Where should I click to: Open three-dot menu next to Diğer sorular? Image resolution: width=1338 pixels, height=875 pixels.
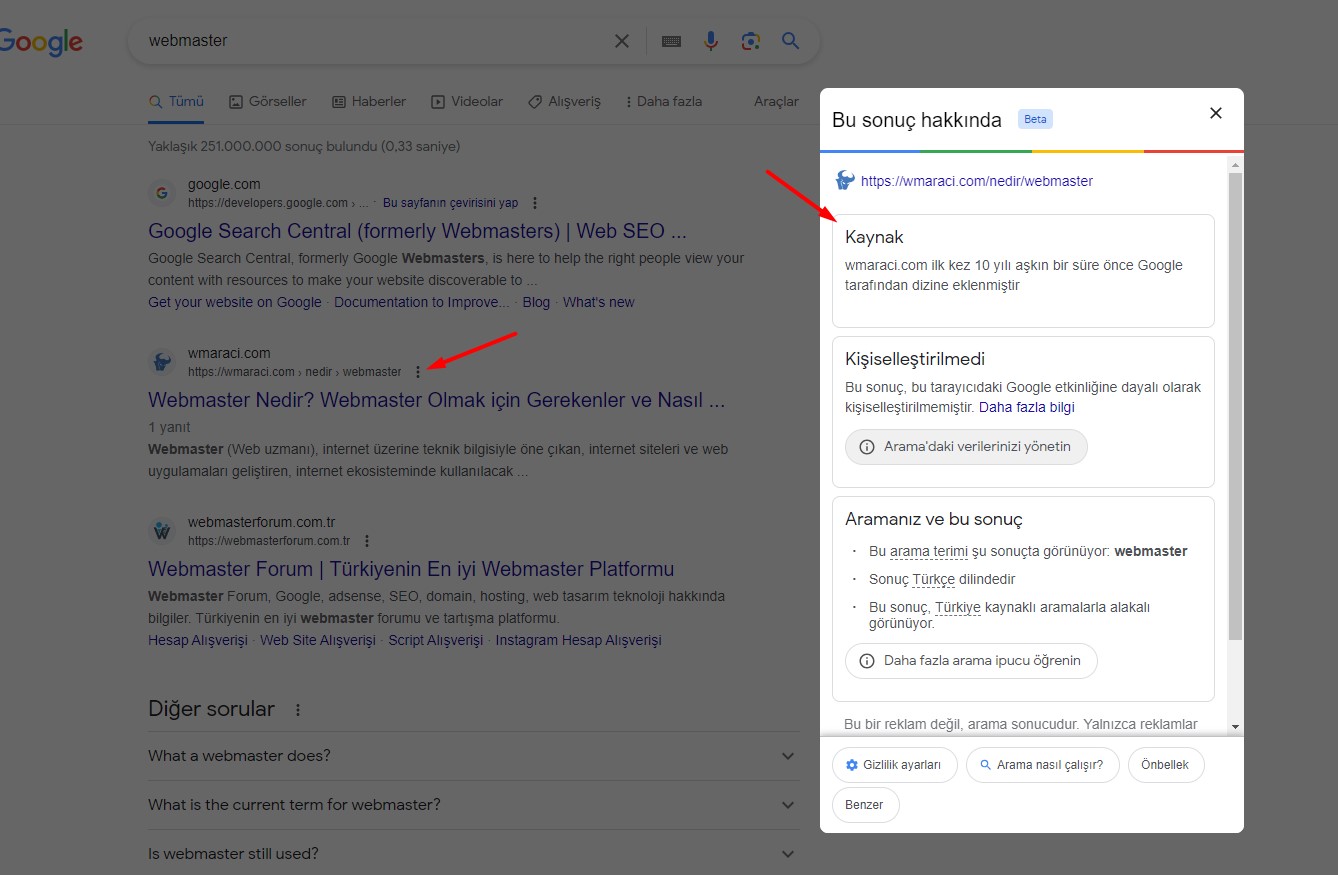(297, 710)
